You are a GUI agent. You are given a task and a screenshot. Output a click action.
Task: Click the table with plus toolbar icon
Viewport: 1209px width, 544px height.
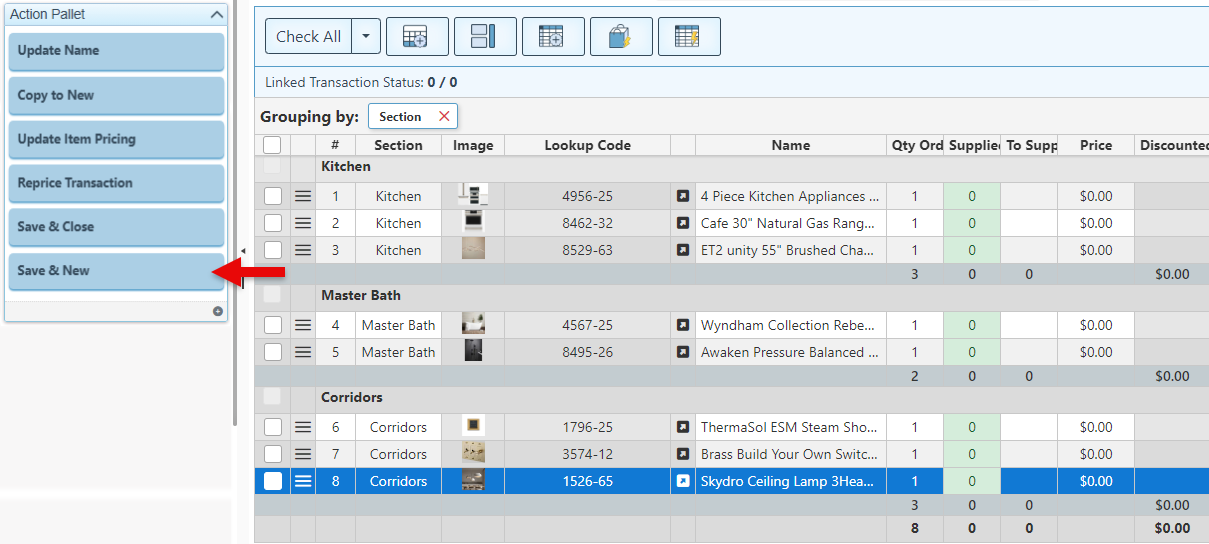click(x=553, y=37)
